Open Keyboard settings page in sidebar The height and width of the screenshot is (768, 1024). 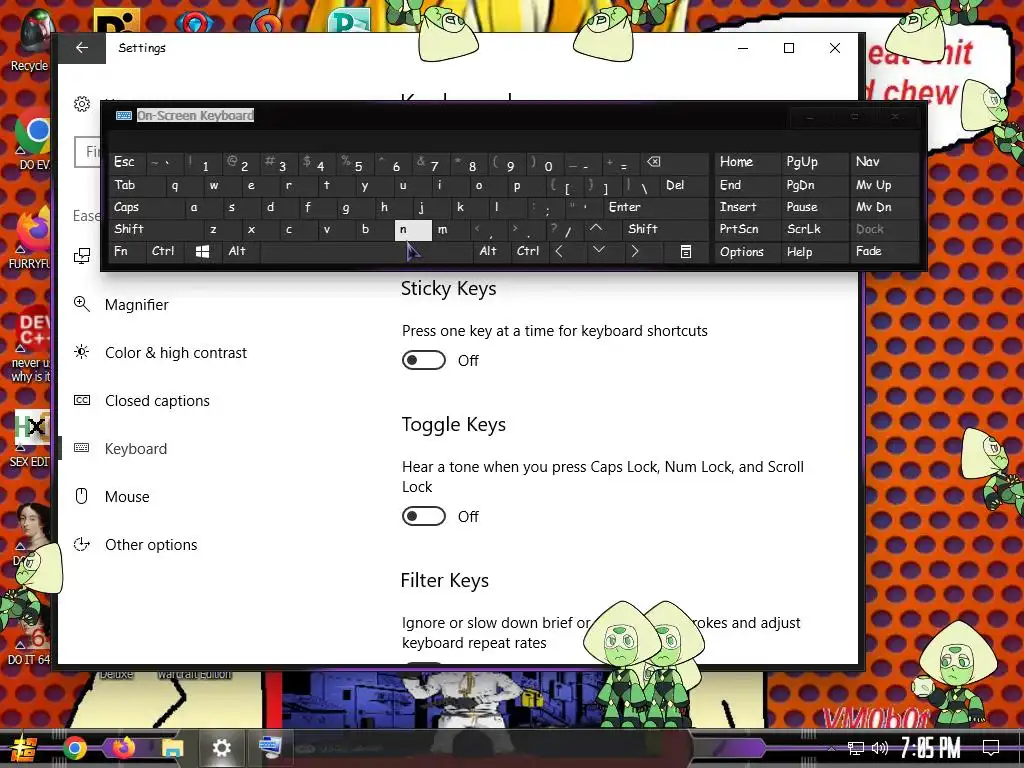coord(136,449)
